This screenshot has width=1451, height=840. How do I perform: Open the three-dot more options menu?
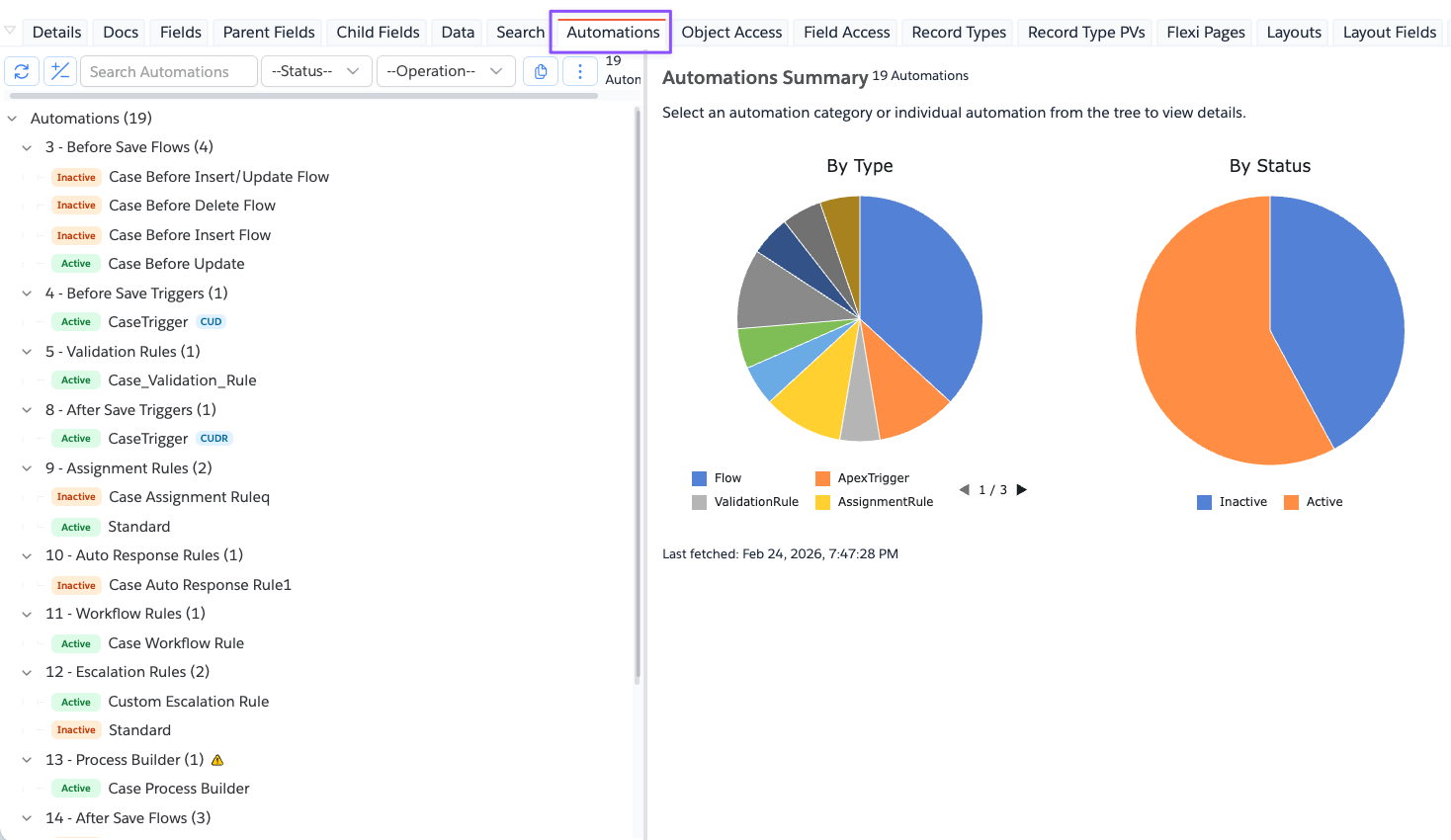580,71
